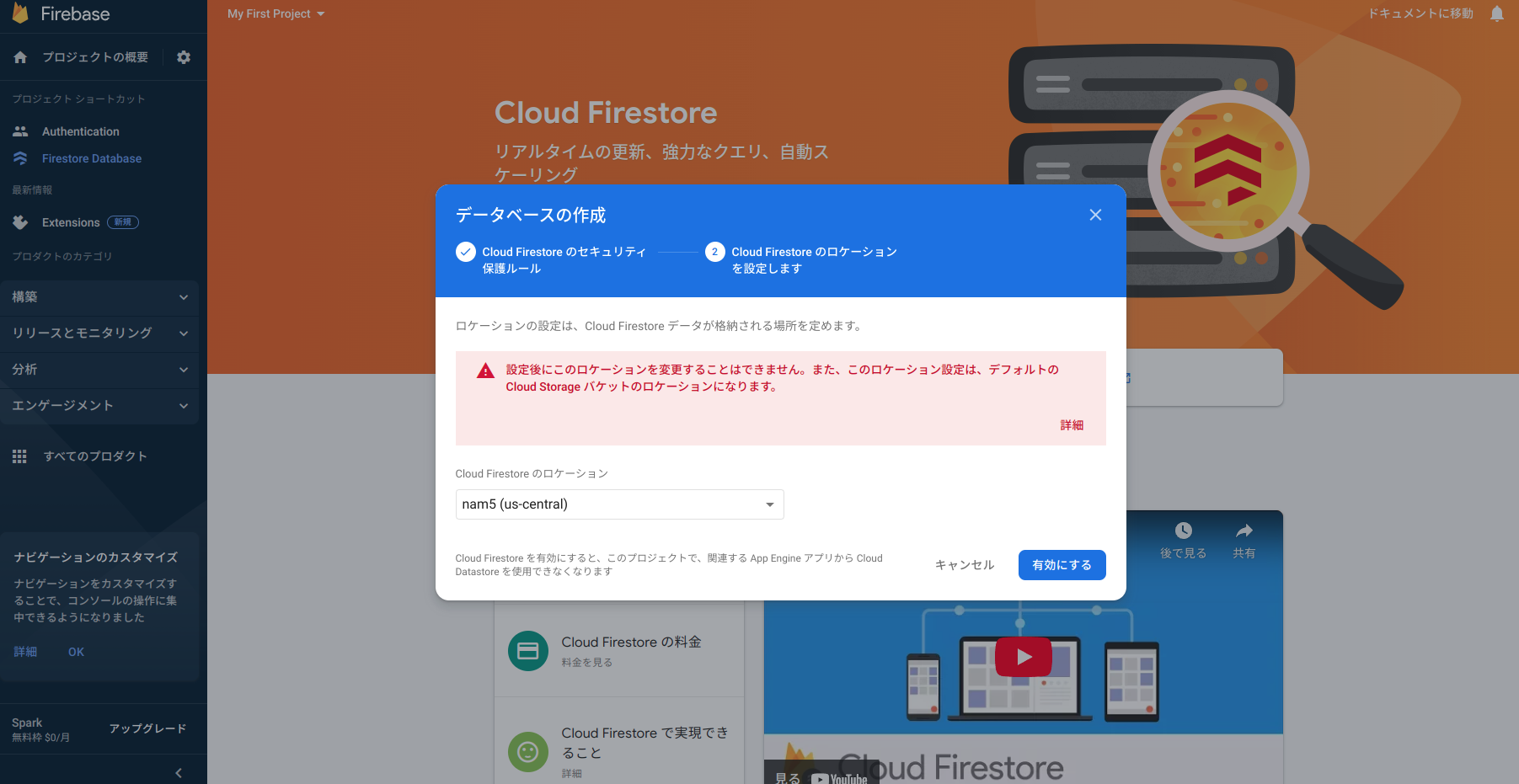Click 詳細 in navigation customization card
1519x784 pixels.
tap(25, 652)
